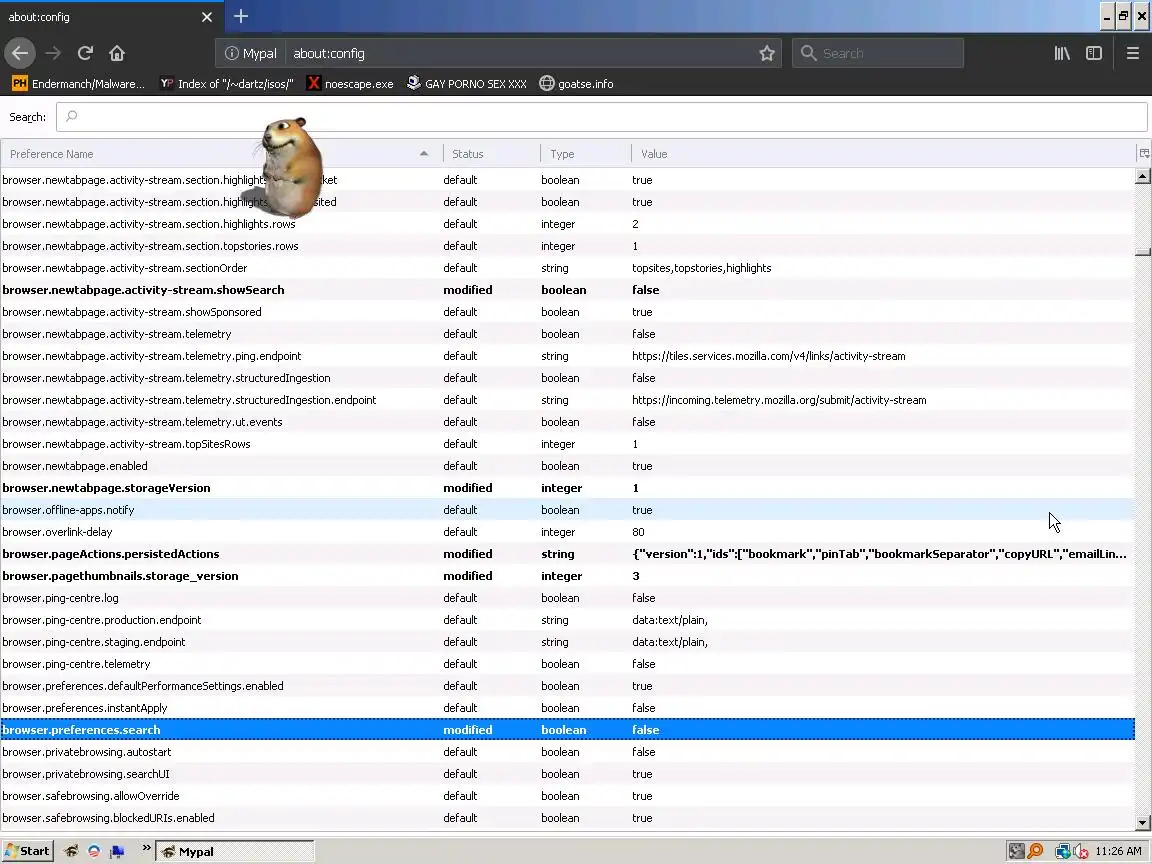Select the about:config tab

pos(111,16)
